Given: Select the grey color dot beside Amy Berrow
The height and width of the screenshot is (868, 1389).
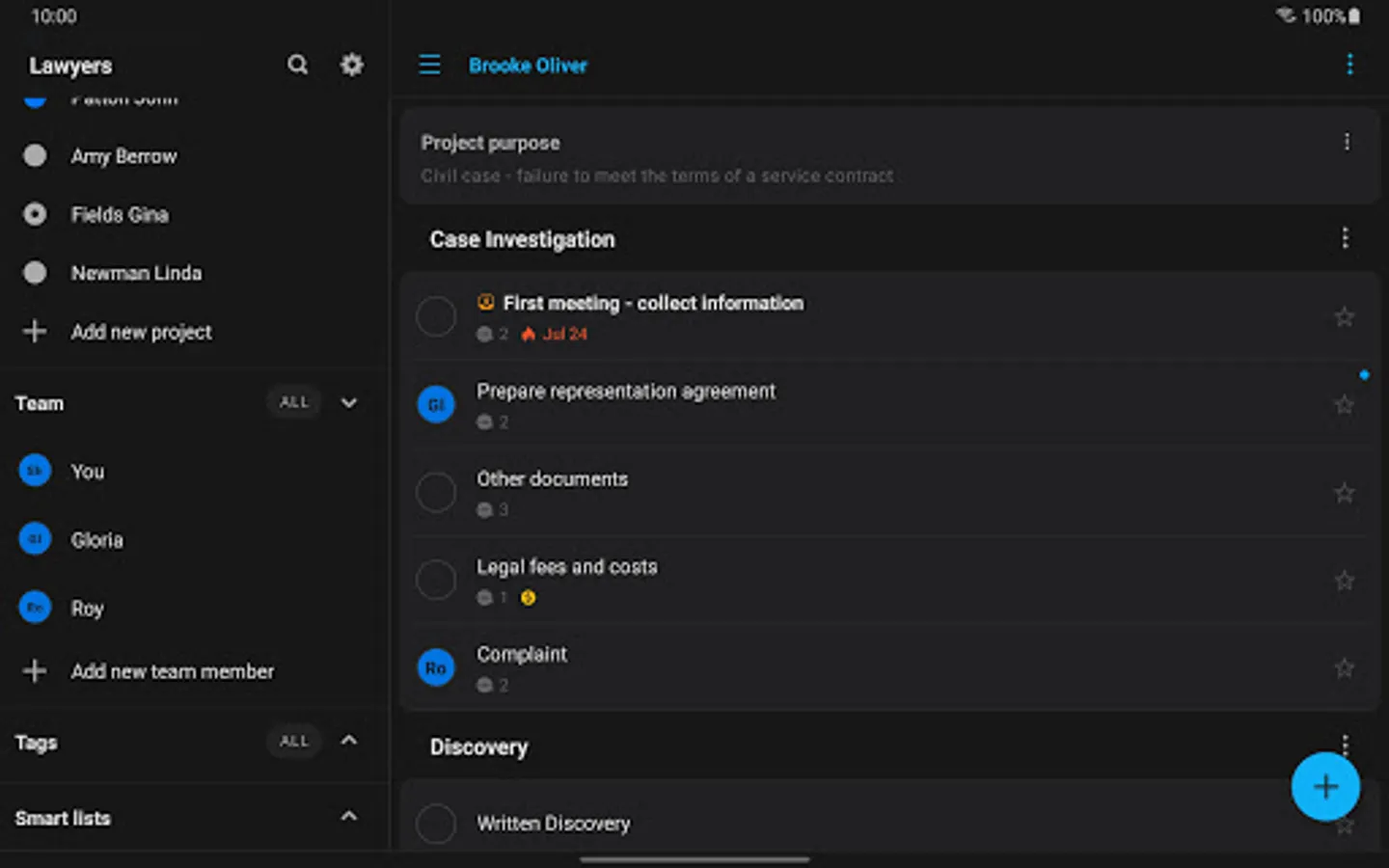Looking at the screenshot, I should coord(35,155).
